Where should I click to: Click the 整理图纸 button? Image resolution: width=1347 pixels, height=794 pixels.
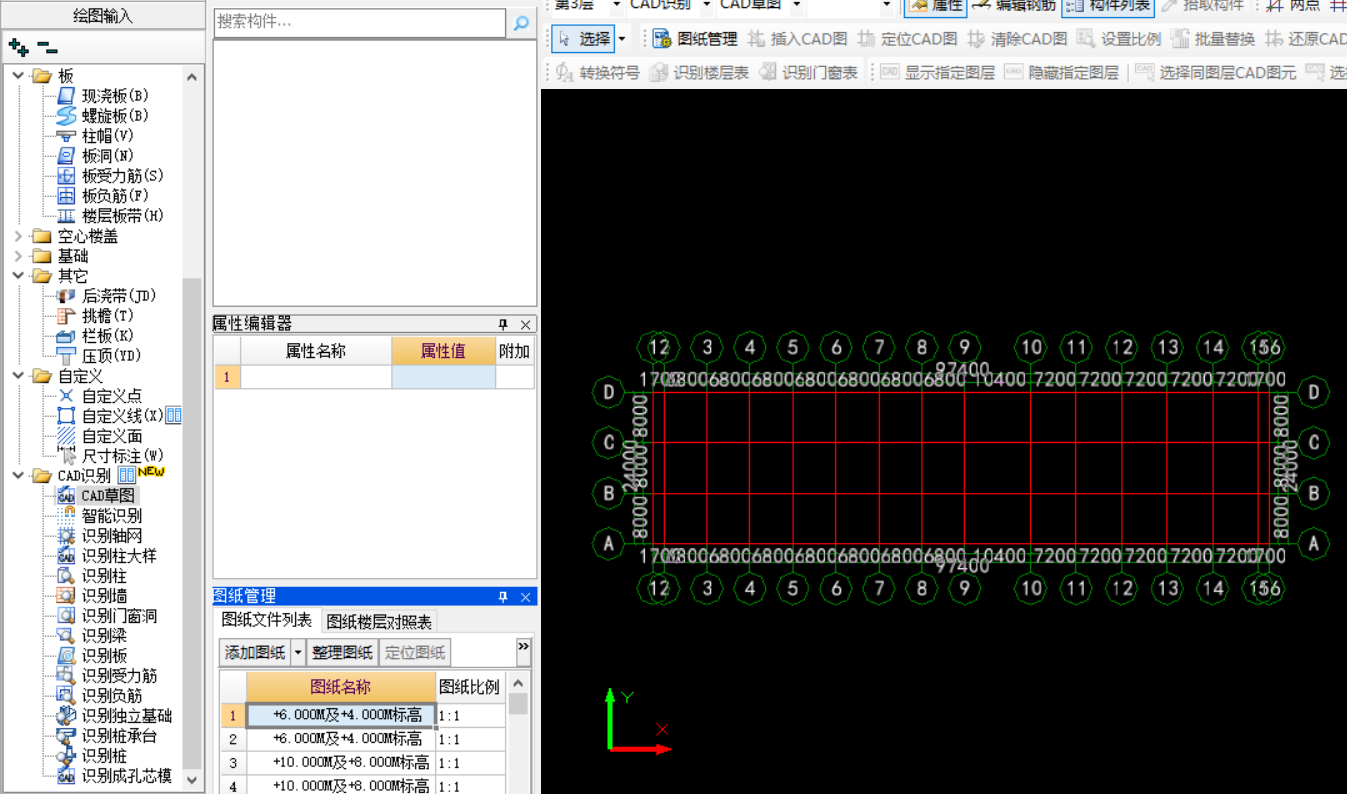[342, 653]
